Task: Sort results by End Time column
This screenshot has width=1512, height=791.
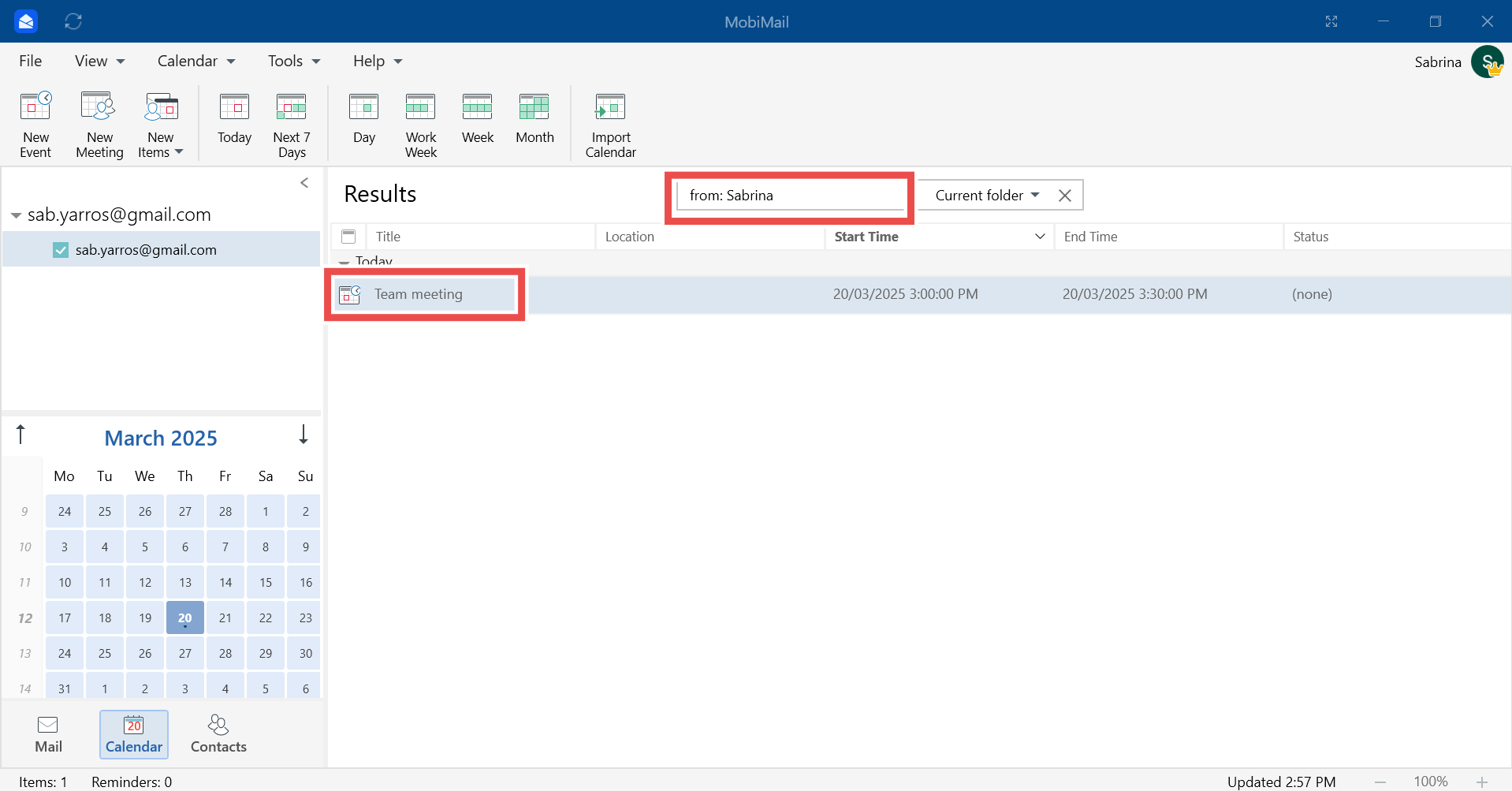Action: (1169, 237)
